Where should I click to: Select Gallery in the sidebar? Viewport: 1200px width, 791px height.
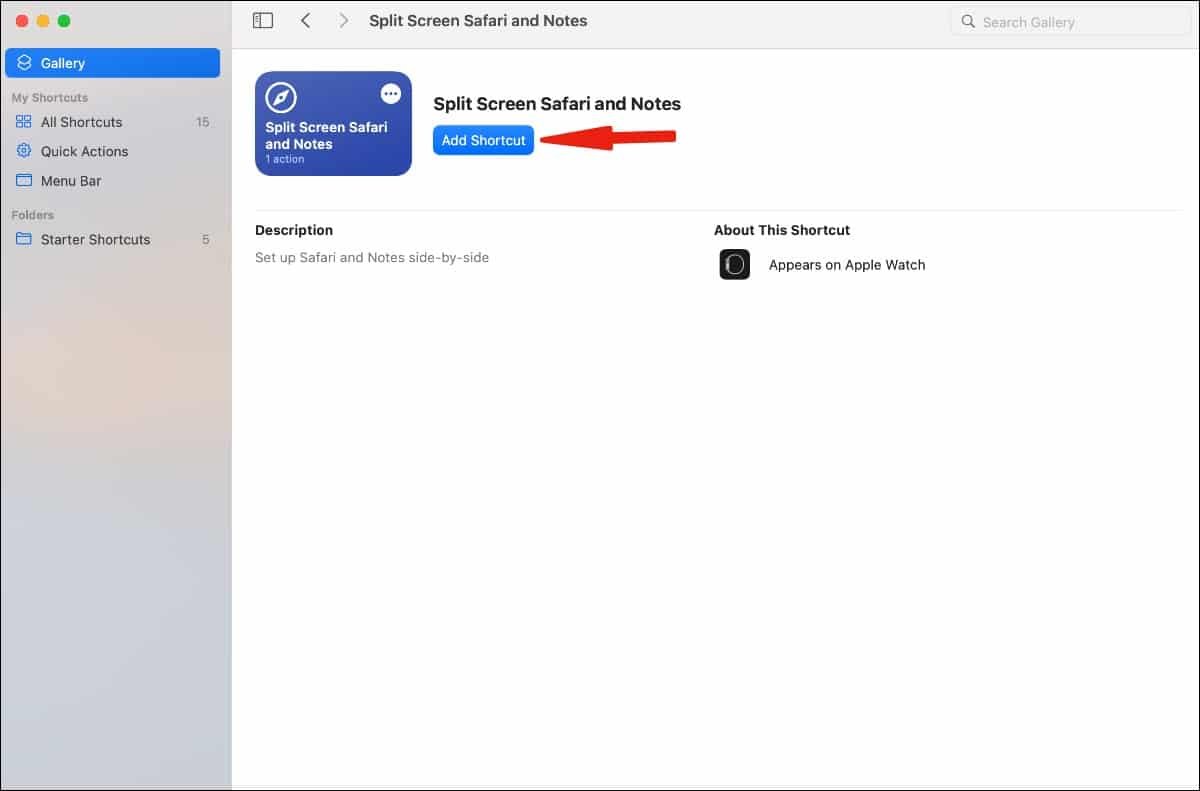[112, 63]
